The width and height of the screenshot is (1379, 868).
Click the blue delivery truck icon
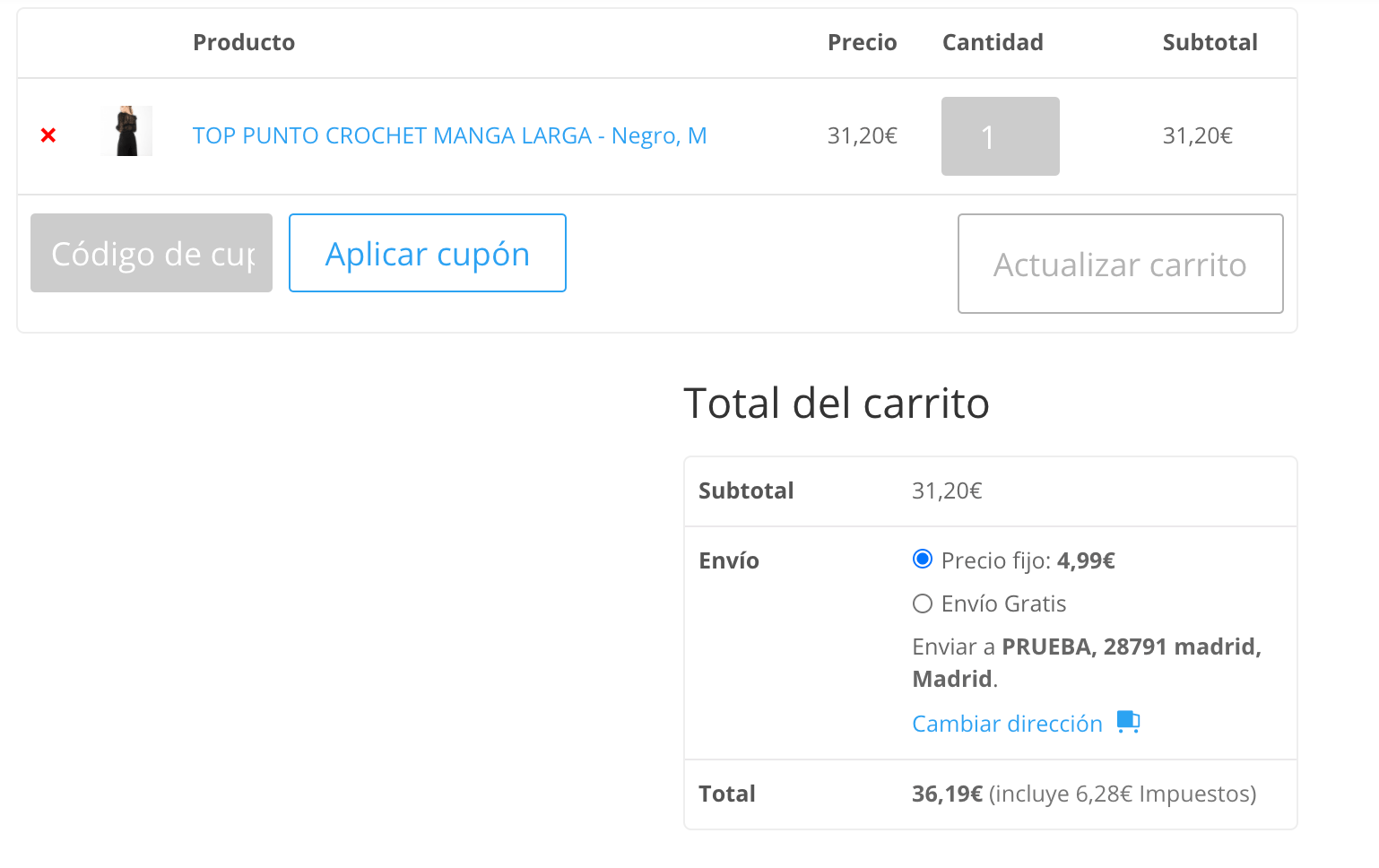[x=1128, y=722]
